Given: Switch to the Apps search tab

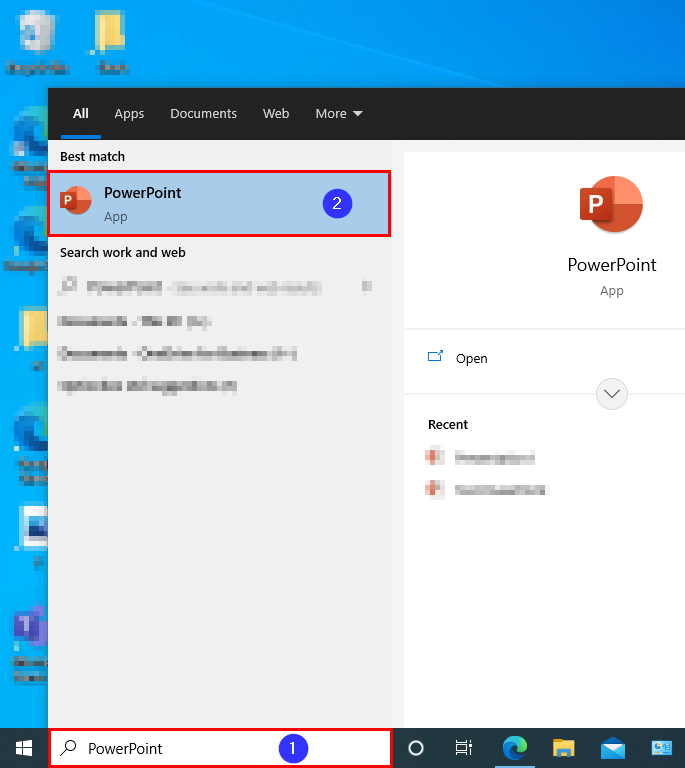Looking at the screenshot, I should [x=129, y=114].
